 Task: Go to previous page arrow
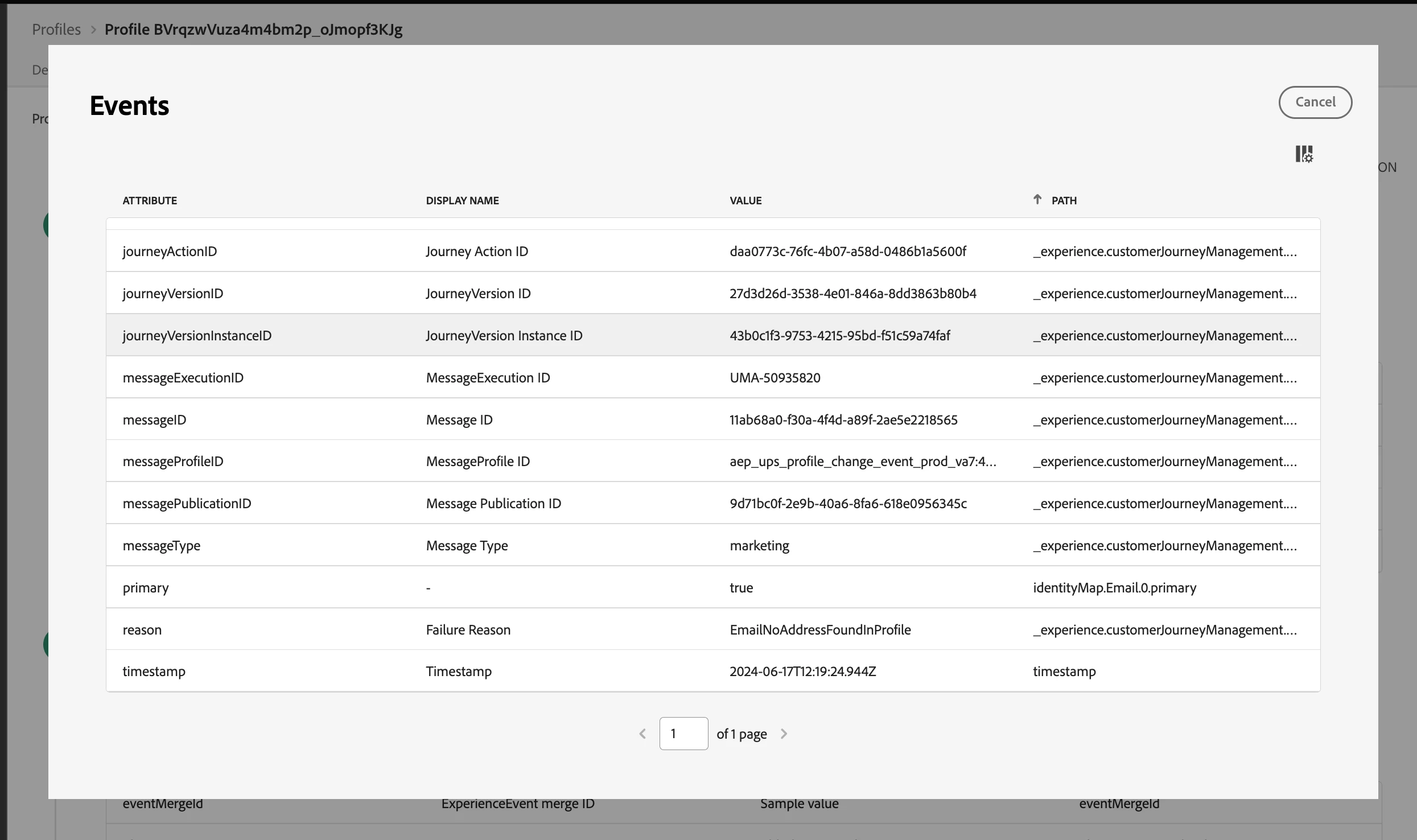pyautogui.click(x=642, y=734)
